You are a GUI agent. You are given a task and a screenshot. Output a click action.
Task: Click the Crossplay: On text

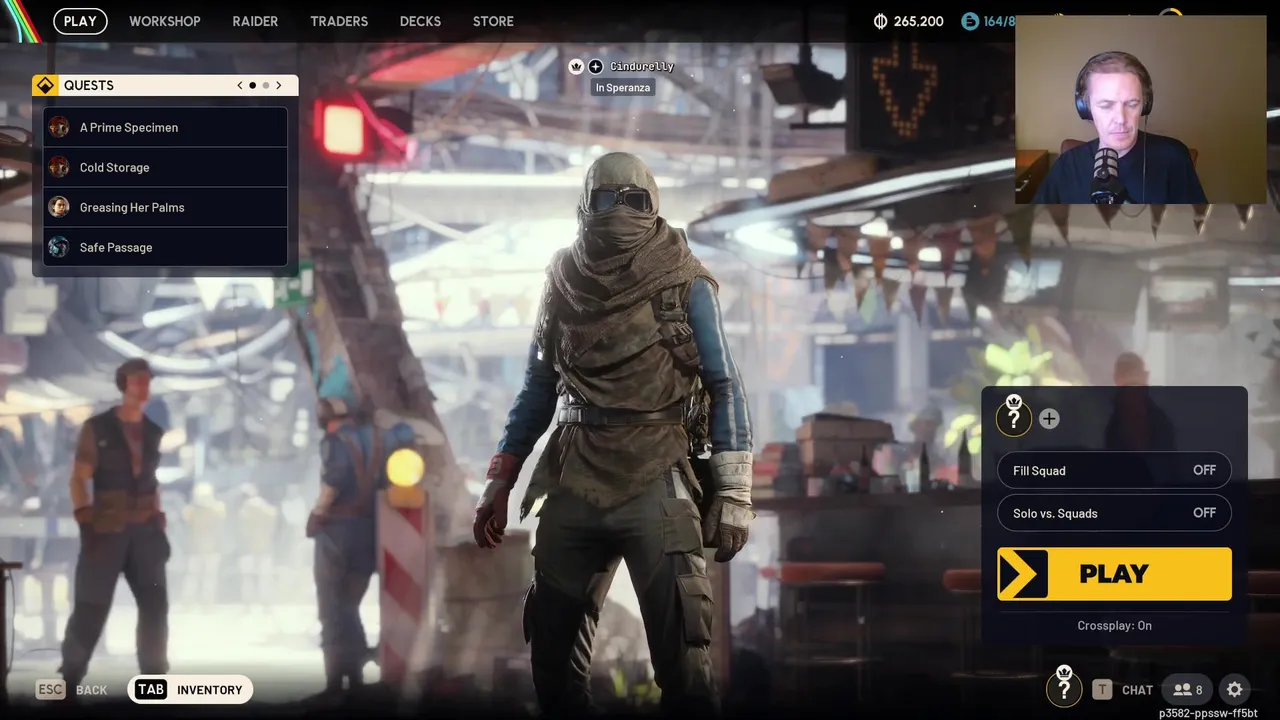pyautogui.click(x=1114, y=625)
